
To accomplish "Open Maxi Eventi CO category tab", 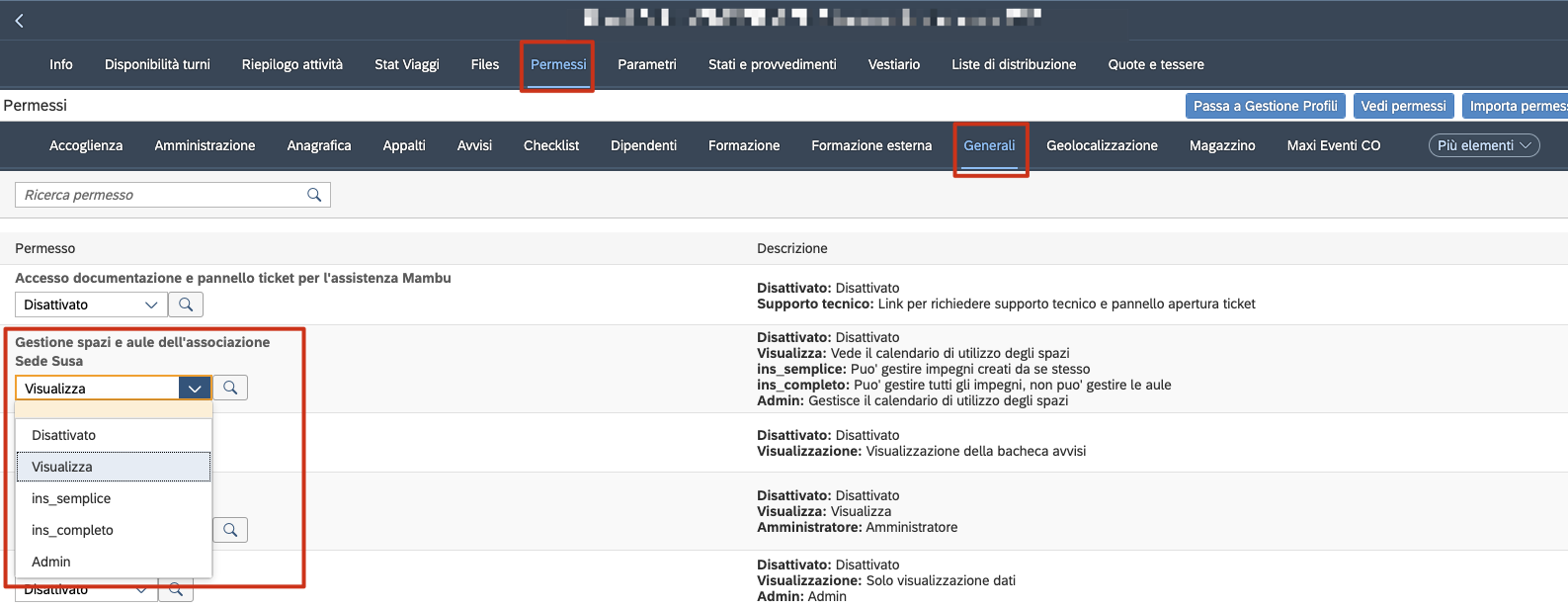I will [x=1334, y=145].
